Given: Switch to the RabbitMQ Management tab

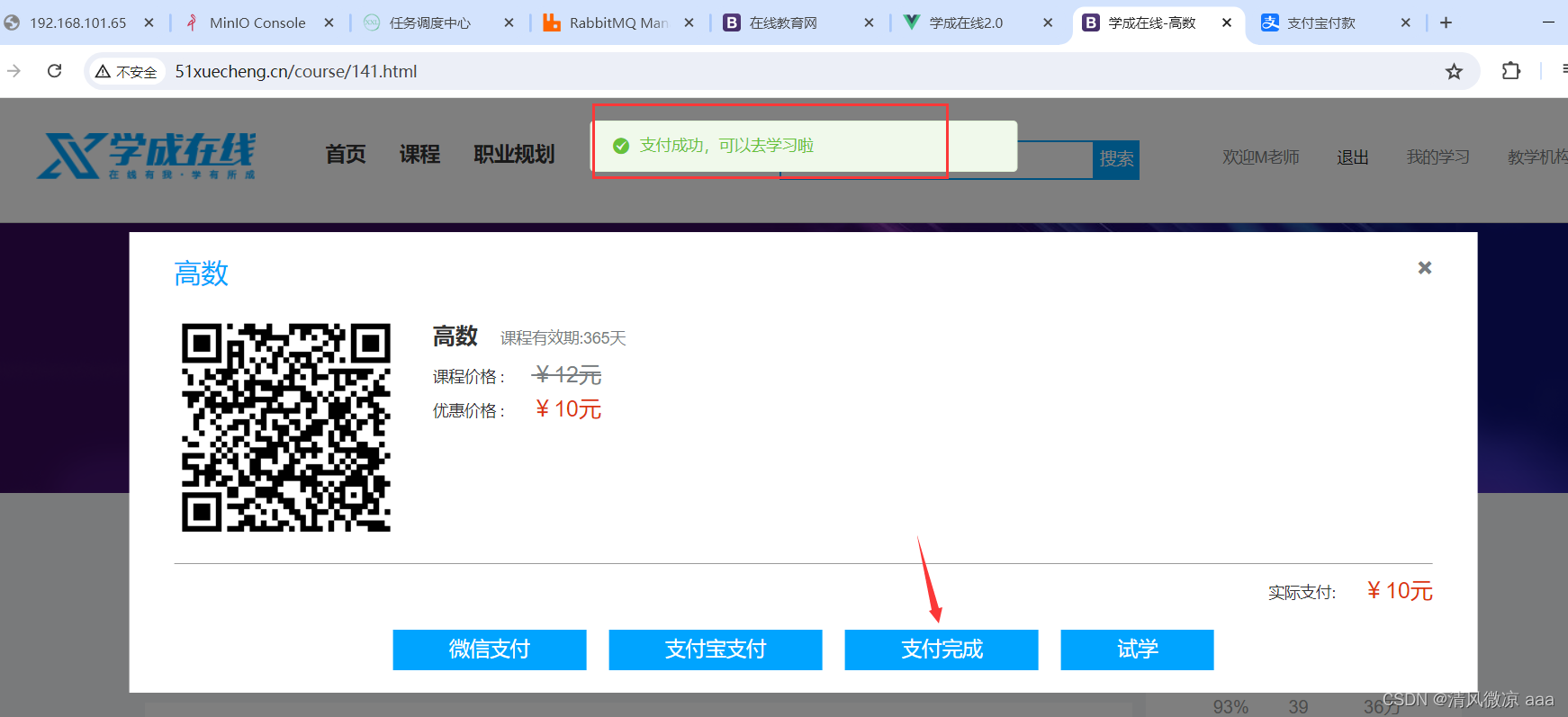Looking at the screenshot, I should 617,22.
